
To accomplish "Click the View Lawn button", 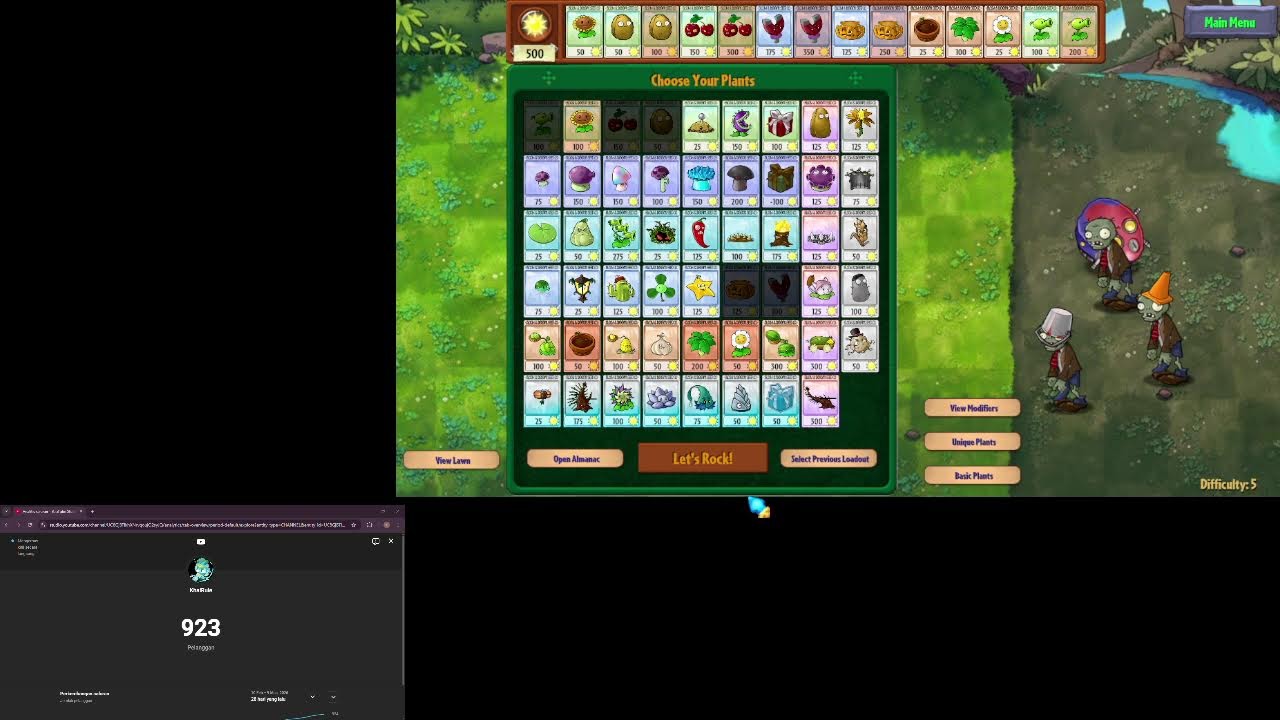I will click(452, 460).
